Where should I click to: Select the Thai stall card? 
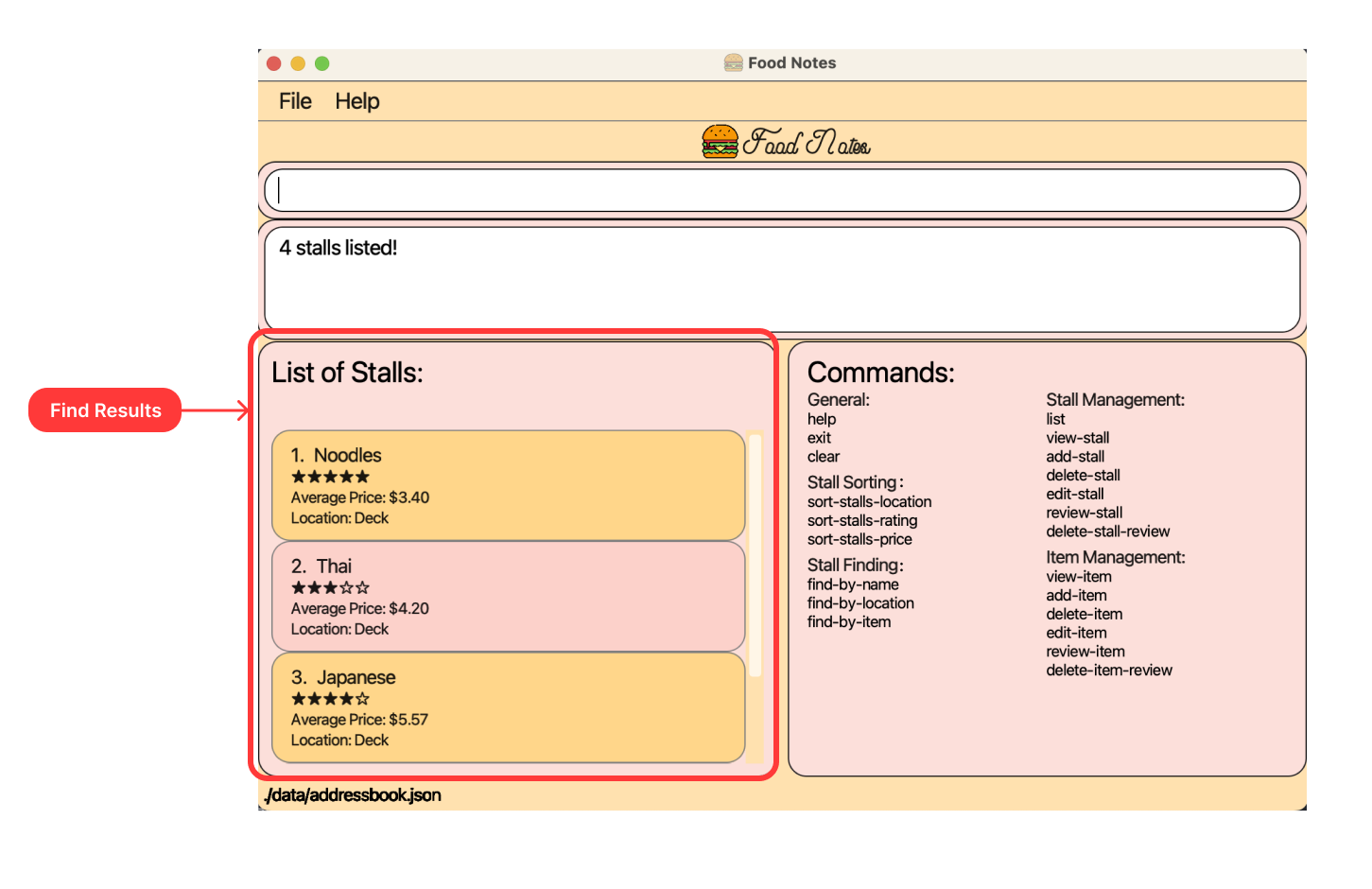pos(509,596)
